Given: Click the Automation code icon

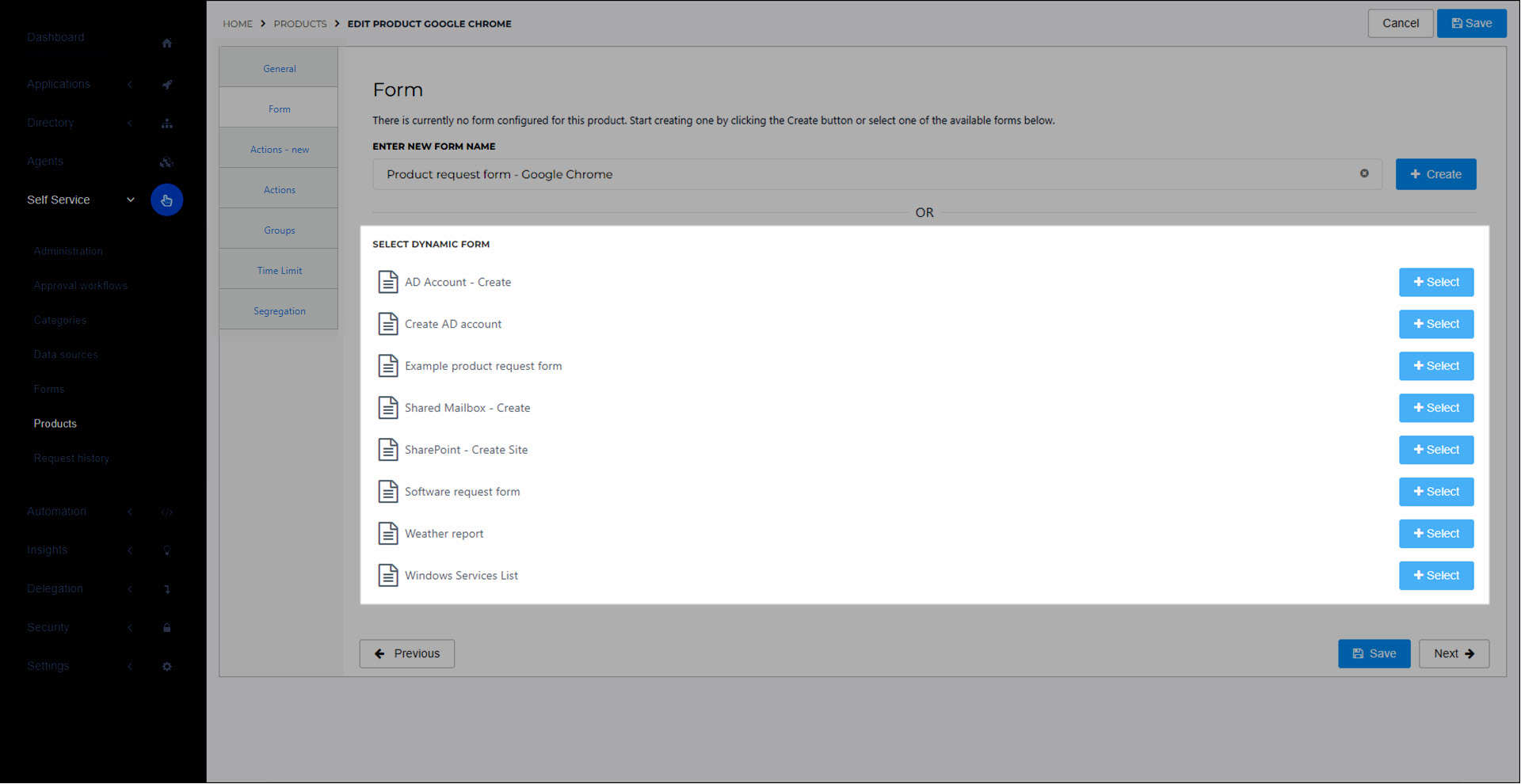Looking at the screenshot, I should point(166,512).
